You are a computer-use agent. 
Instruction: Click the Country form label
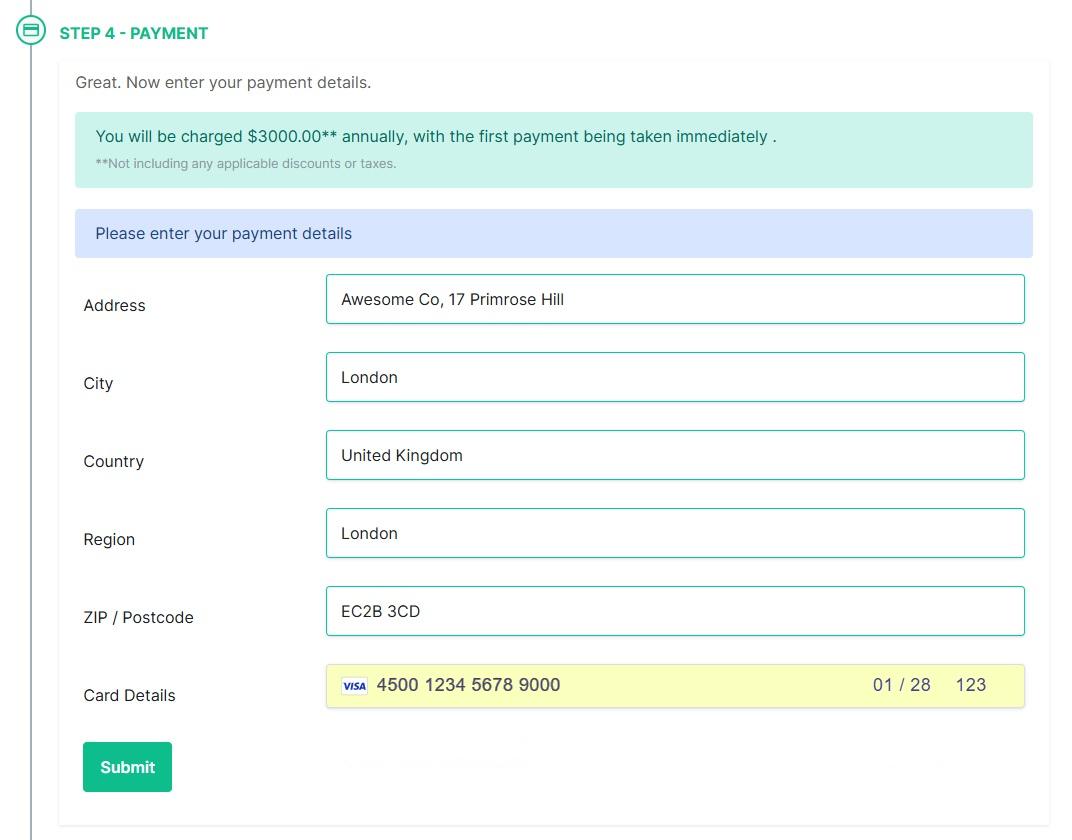[113, 462]
